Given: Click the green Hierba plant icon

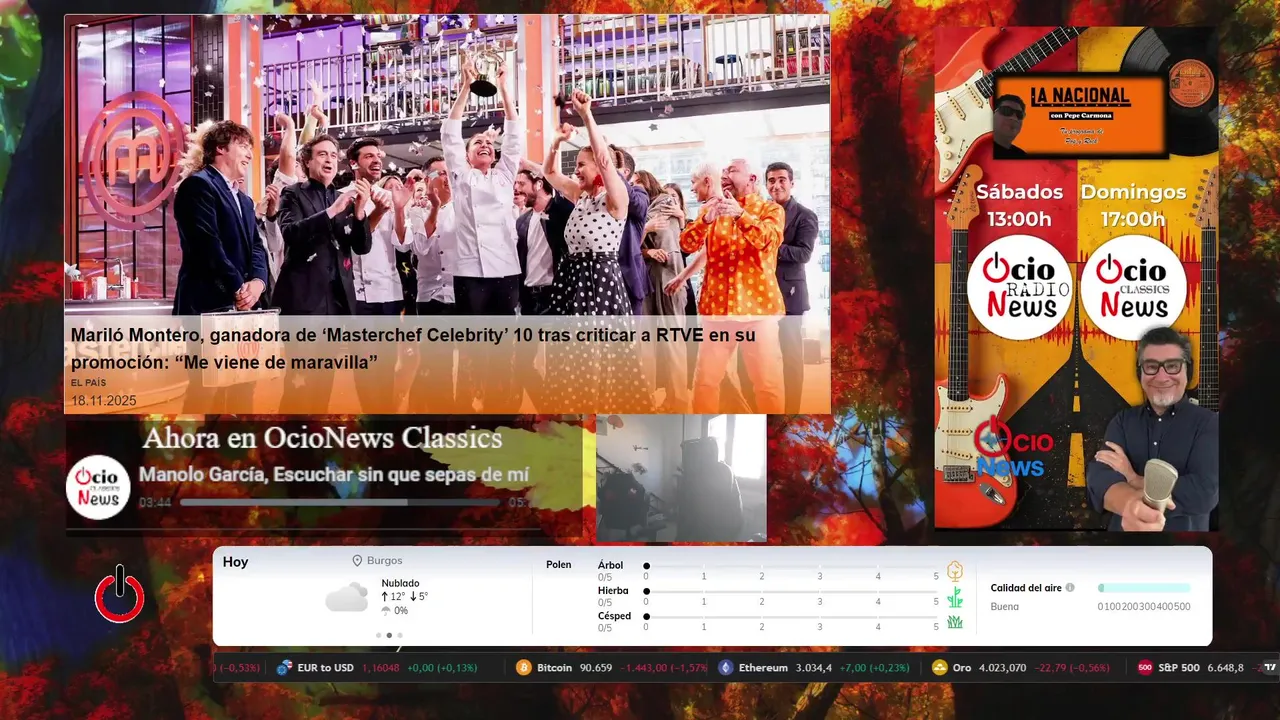Looking at the screenshot, I should click(955, 597).
